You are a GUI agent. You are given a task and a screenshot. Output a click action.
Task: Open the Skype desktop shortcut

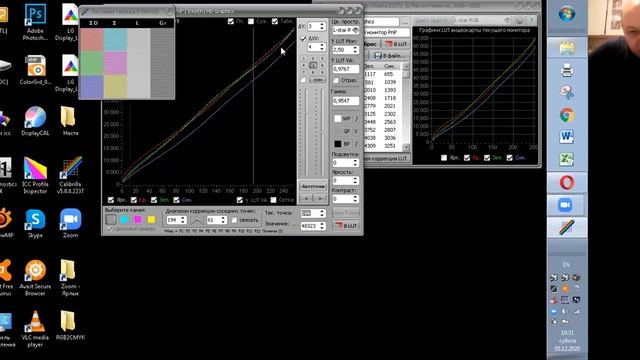tap(35, 223)
